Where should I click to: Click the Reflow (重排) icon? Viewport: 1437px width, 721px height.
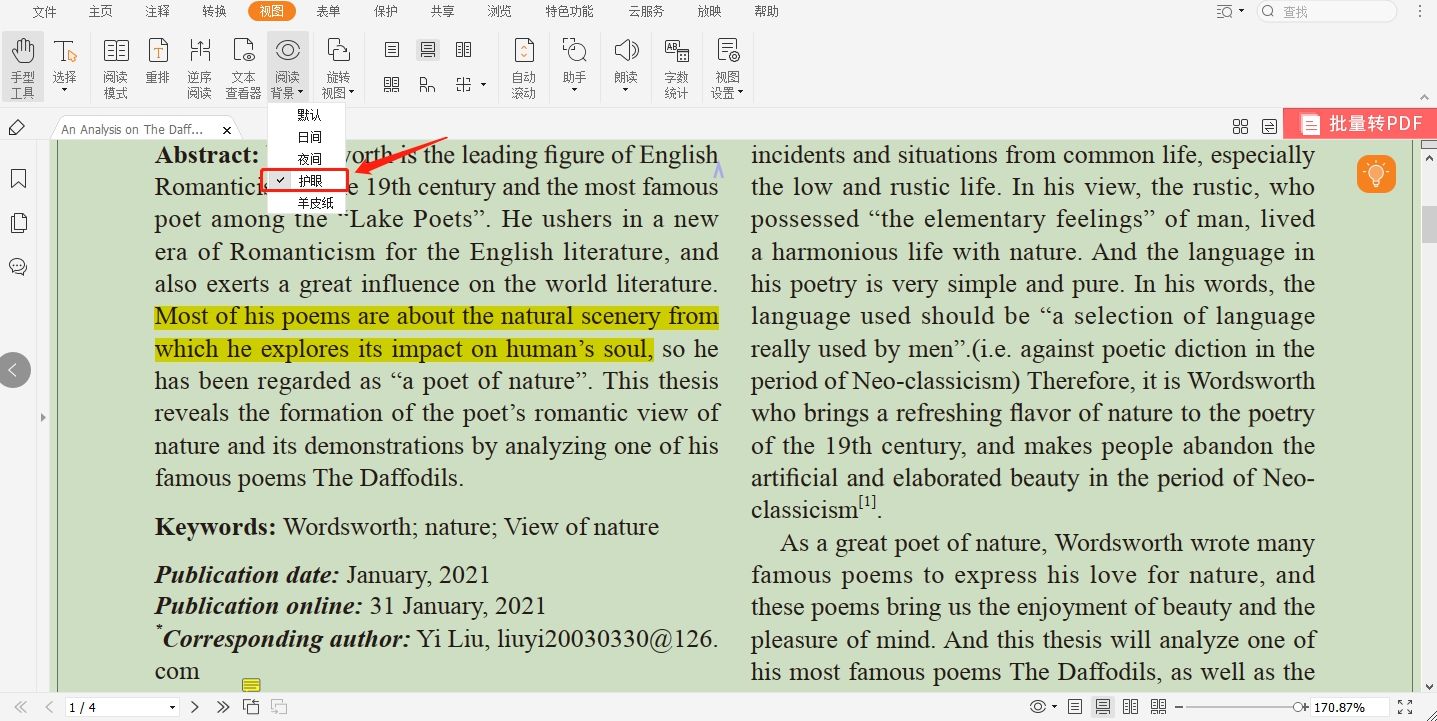[x=157, y=67]
